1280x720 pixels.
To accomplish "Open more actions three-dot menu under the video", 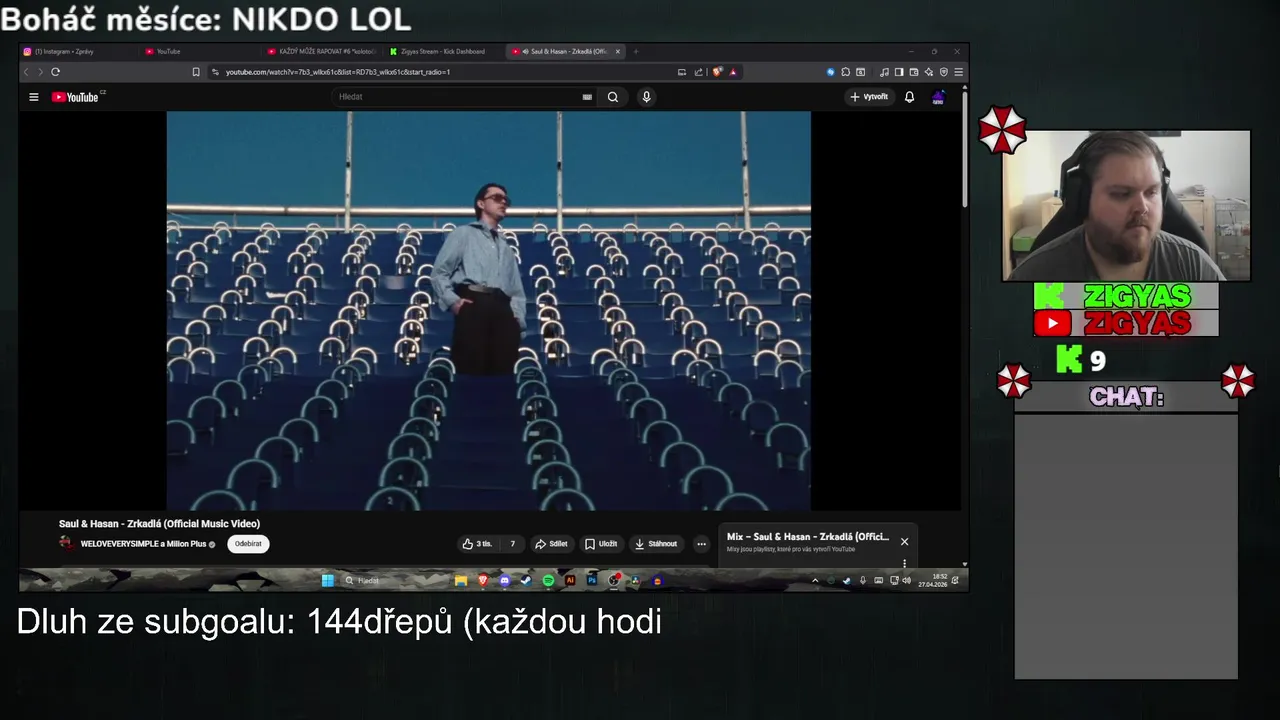I will point(701,544).
